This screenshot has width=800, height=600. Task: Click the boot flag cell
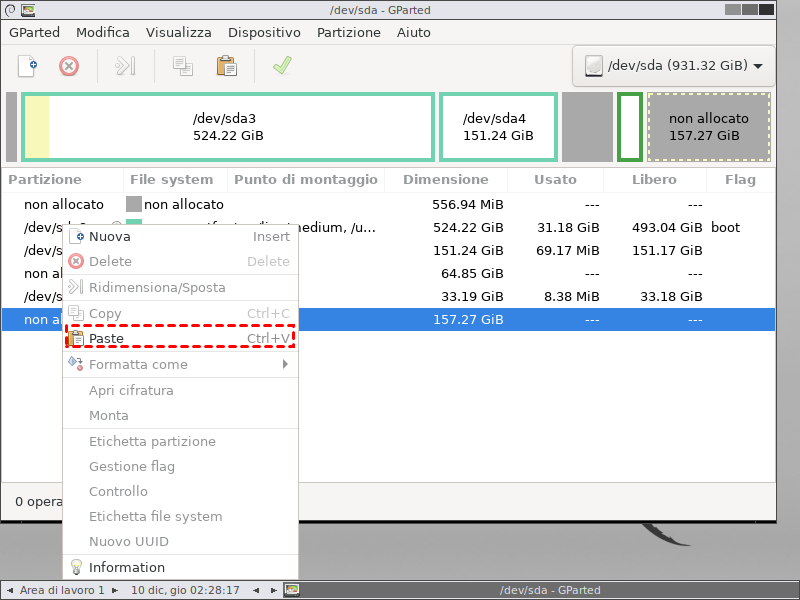pyautogui.click(x=725, y=228)
